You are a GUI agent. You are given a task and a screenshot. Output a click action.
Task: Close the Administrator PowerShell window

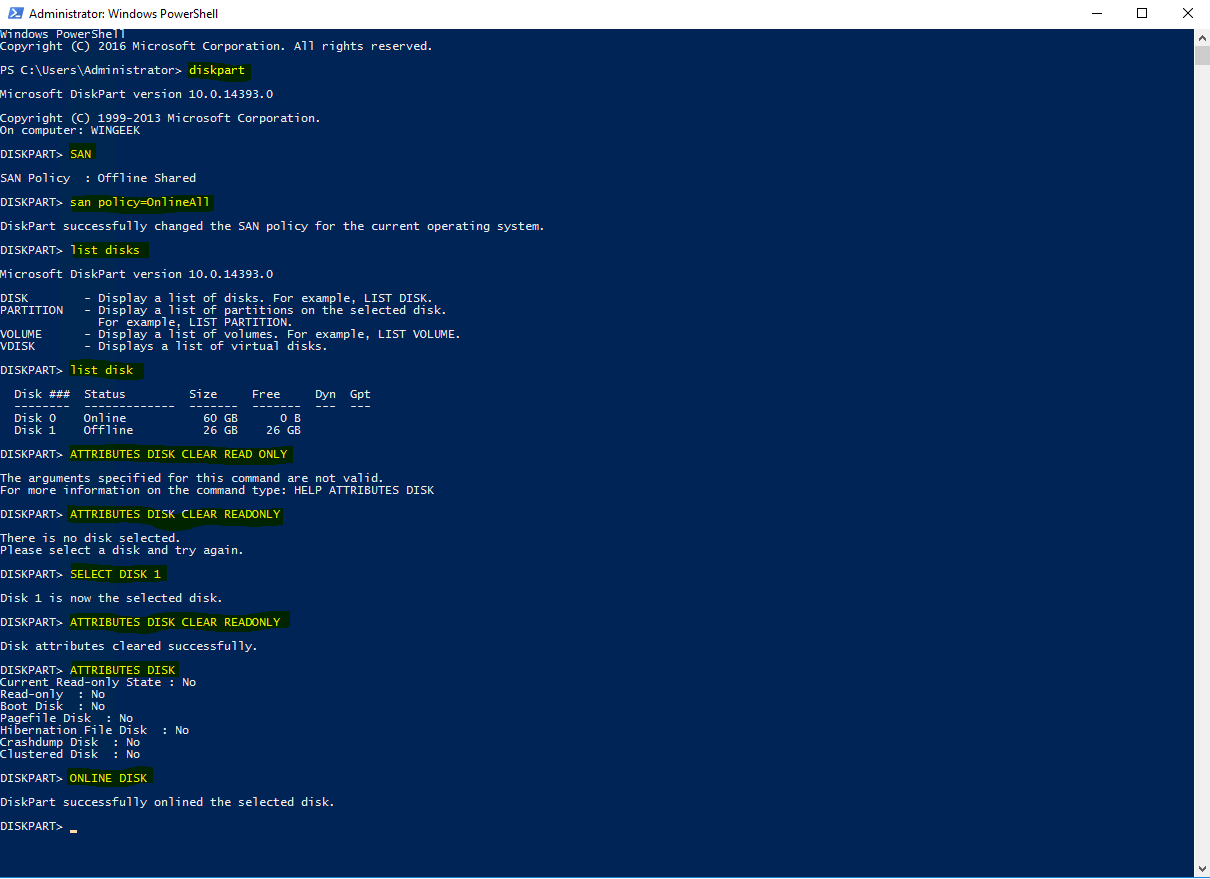1187,14
